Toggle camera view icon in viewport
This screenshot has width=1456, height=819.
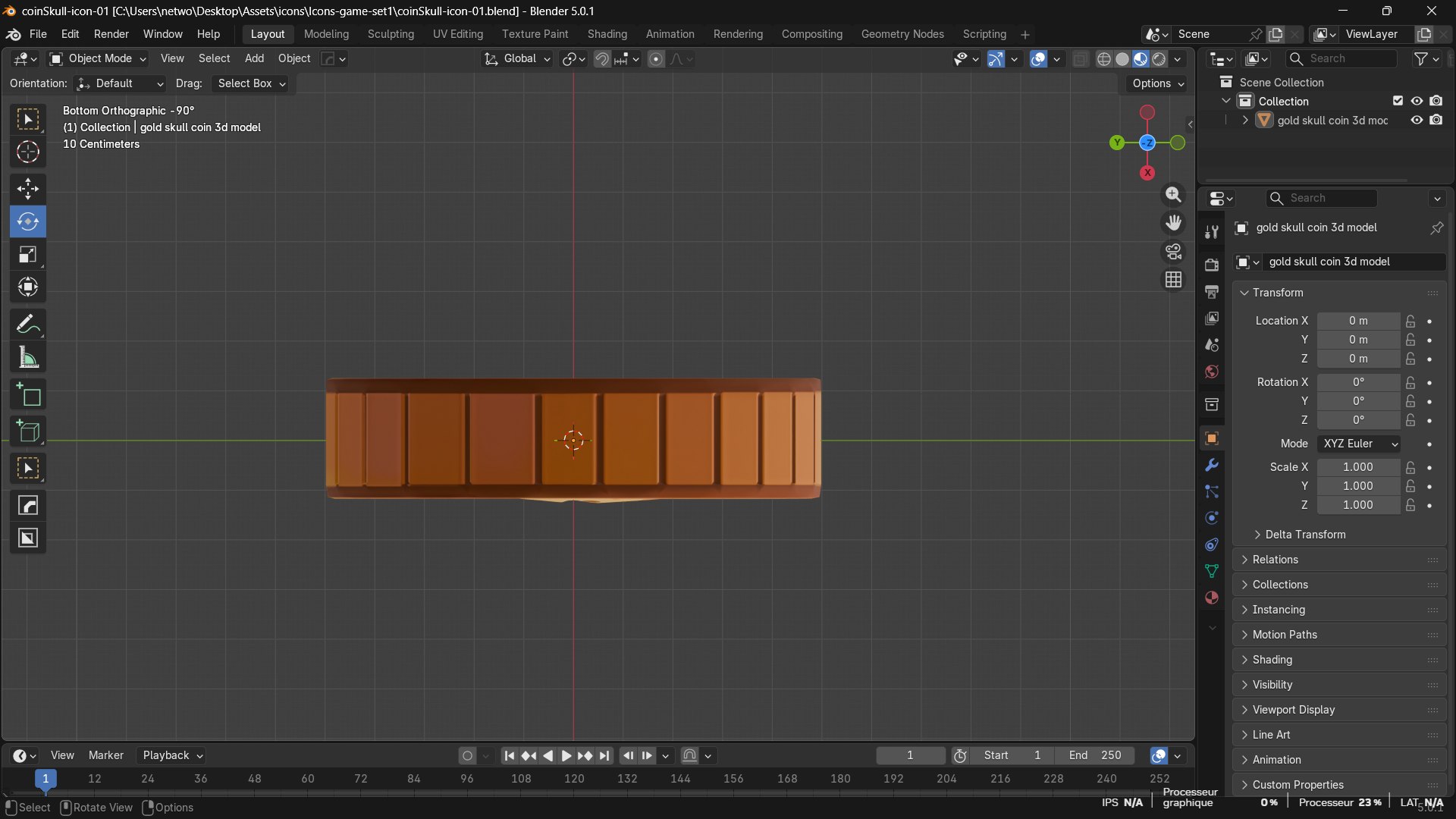tap(1173, 251)
